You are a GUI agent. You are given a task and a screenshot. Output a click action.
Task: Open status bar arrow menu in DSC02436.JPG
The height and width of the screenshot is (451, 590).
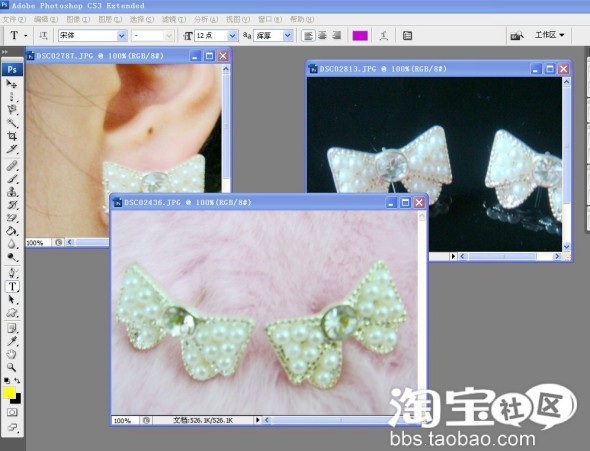(258, 420)
